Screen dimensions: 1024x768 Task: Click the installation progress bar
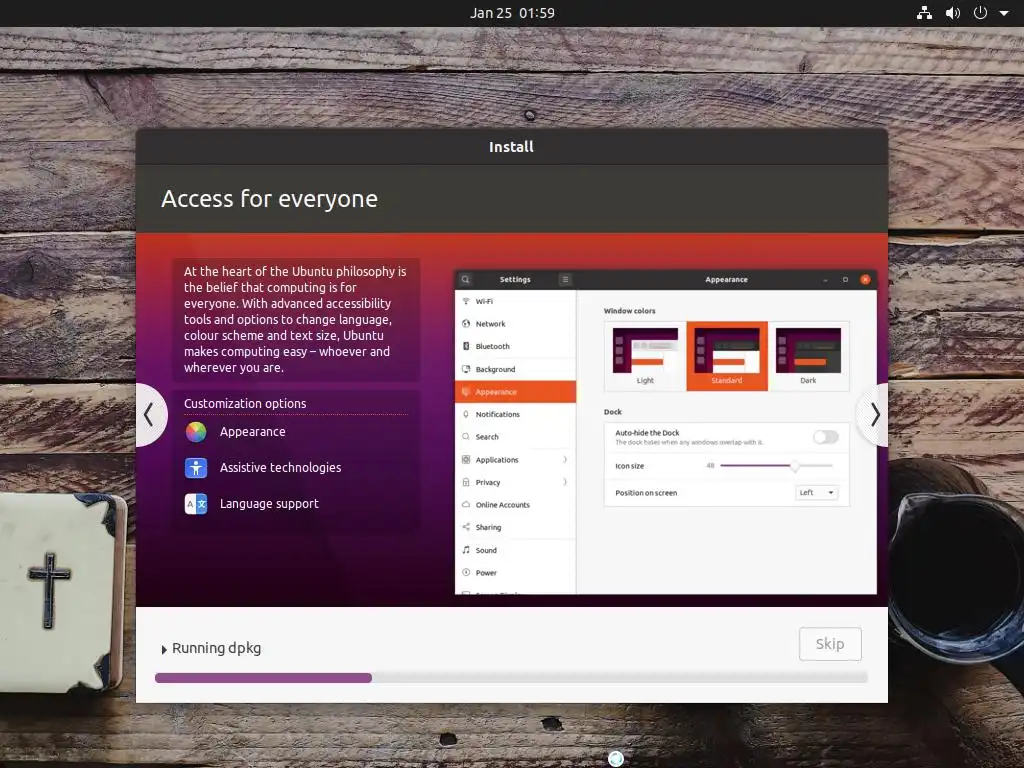coord(511,678)
